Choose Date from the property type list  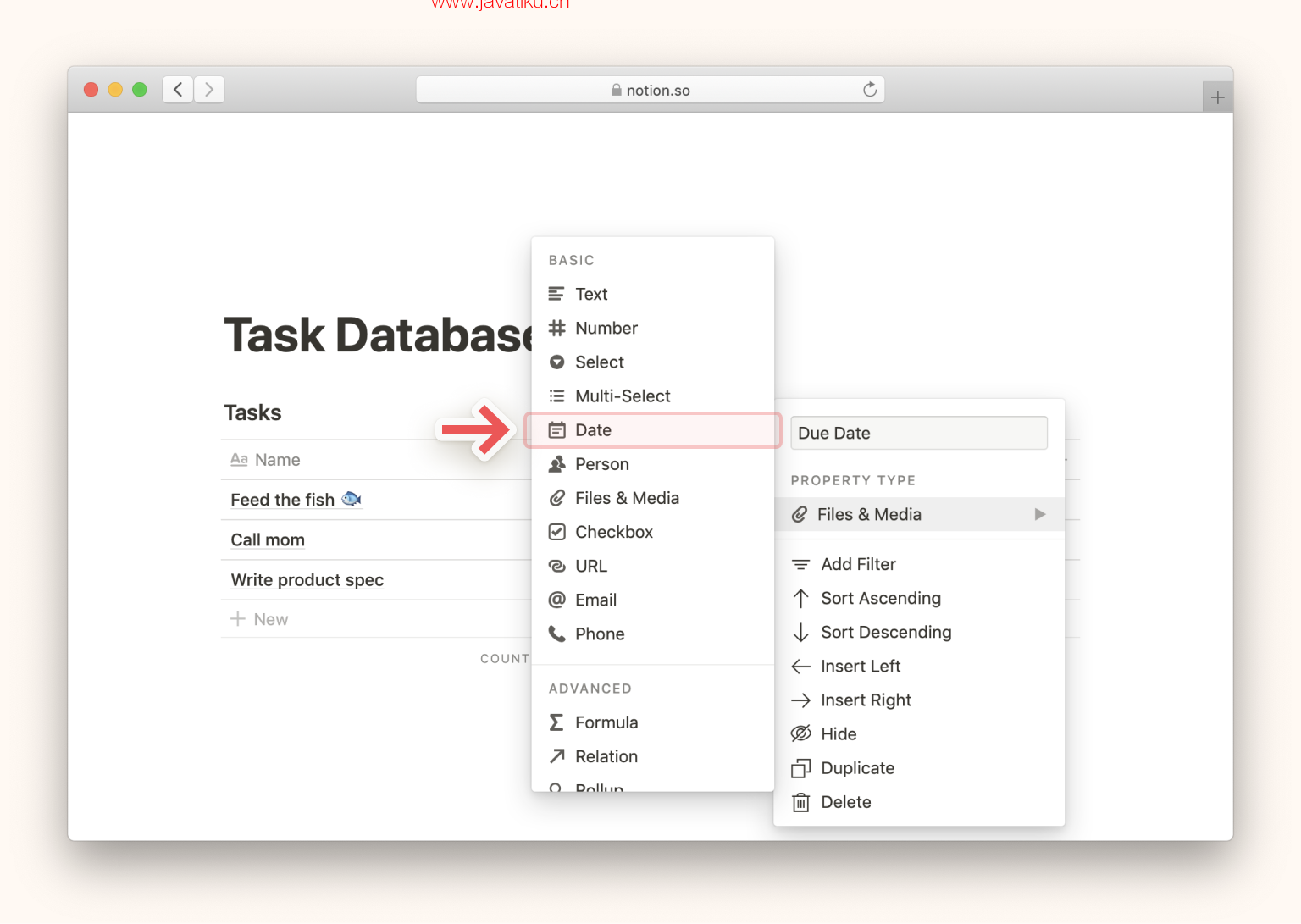point(593,430)
